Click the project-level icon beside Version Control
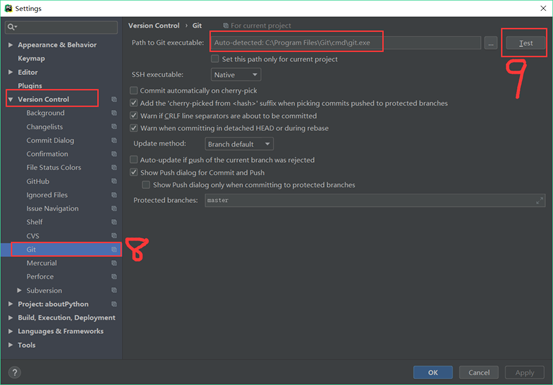The image size is (553, 385). tap(114, 99)
